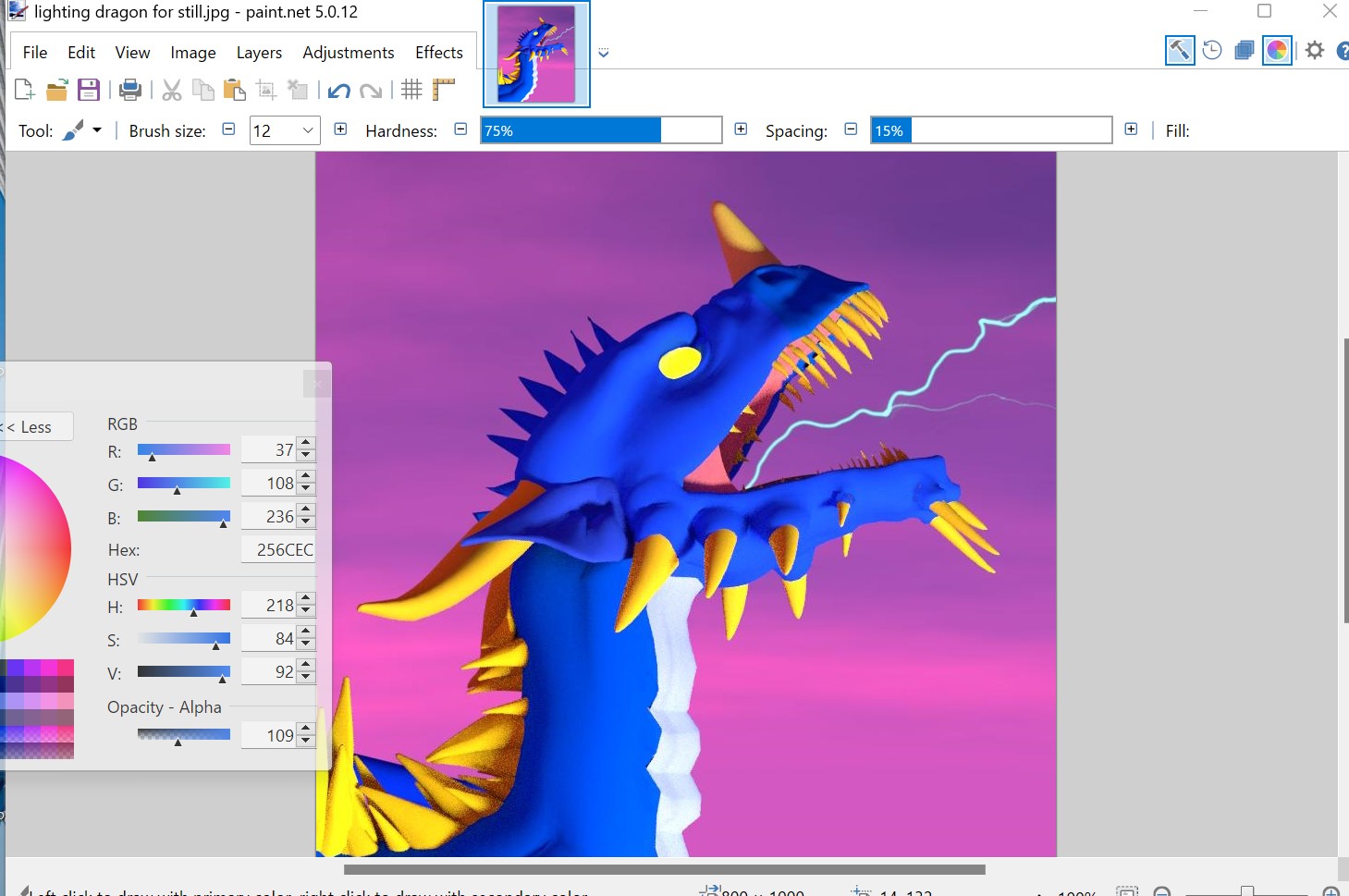The width and height of the screenshot is (1349, 896).
Task: Toggle the Colors window wheel icon
Action: [1277, 50]
